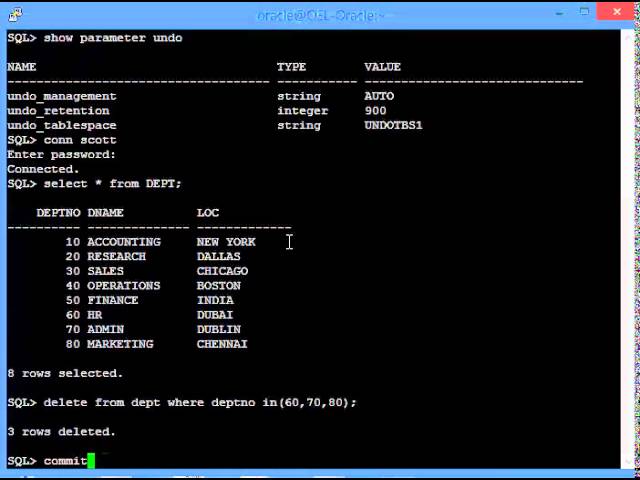Screen dimensions: 640x480
Task: Click the PuTTY icon in the title bar
Action: click(x=15, y=15)
